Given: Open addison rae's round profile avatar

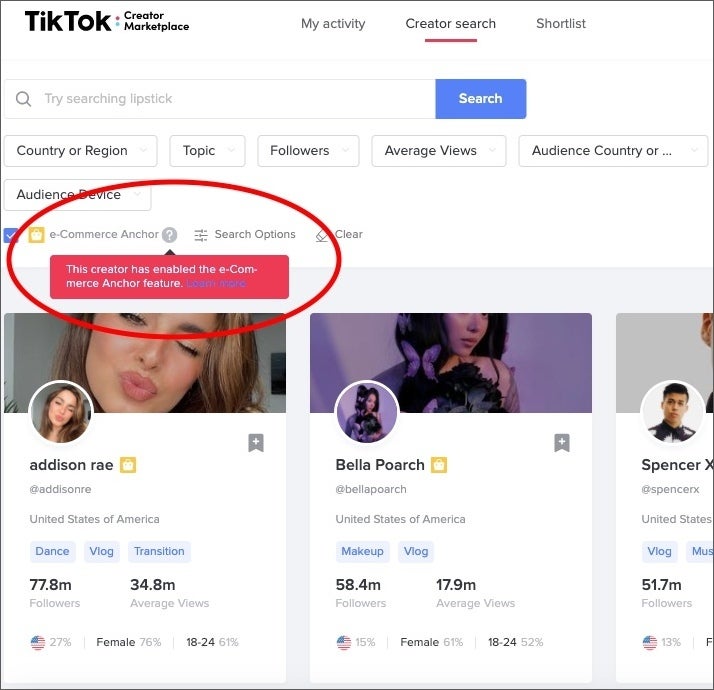Looking at the screenshot, I should tap(61, 413).
